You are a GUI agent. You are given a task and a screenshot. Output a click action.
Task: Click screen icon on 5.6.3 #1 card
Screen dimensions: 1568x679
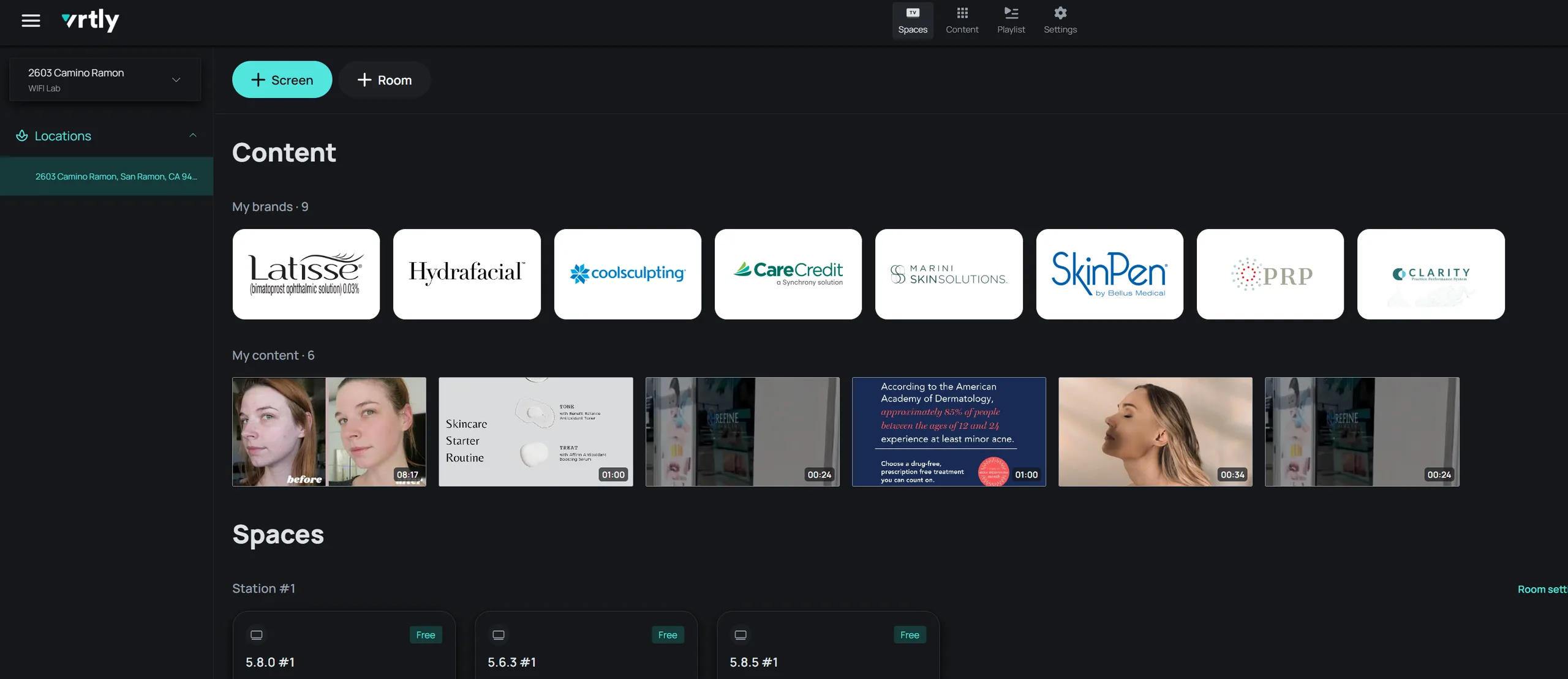click(x=499, y=635)
